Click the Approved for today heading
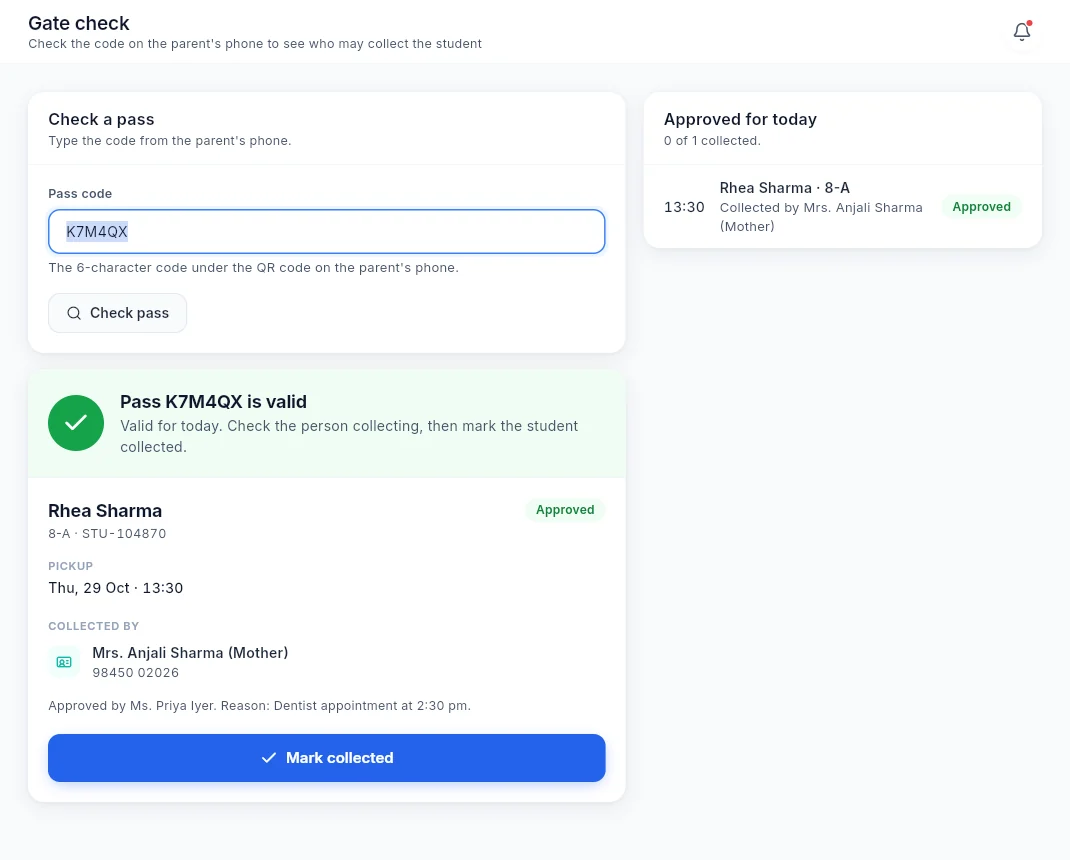This screenshot has width=1070, height=860. click(x=740, y=119)
